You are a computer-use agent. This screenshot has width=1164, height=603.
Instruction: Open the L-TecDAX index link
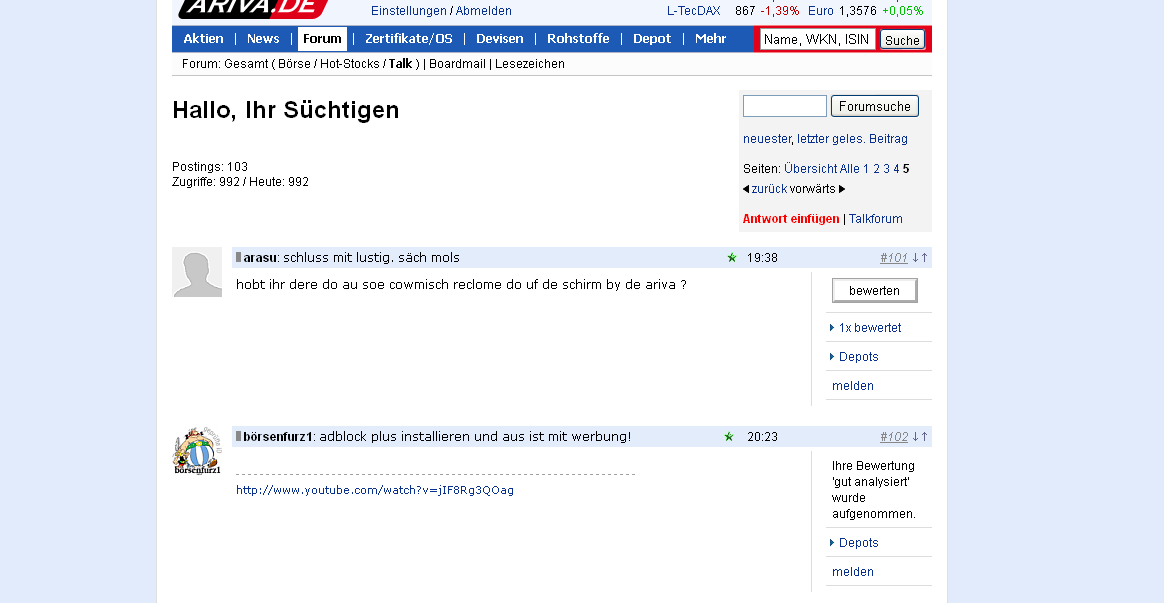click(x=693, y=11)
